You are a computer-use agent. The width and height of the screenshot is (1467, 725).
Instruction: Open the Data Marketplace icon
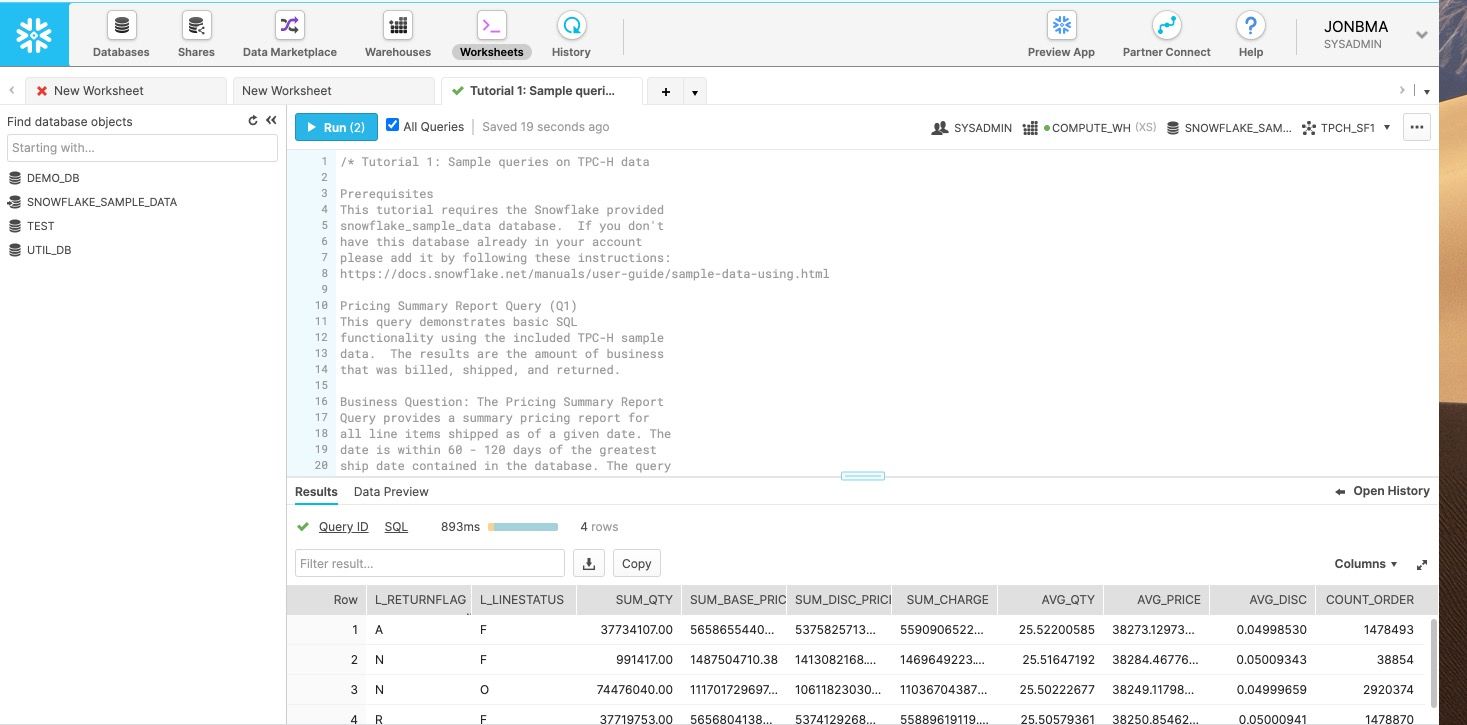coord(289,25)
